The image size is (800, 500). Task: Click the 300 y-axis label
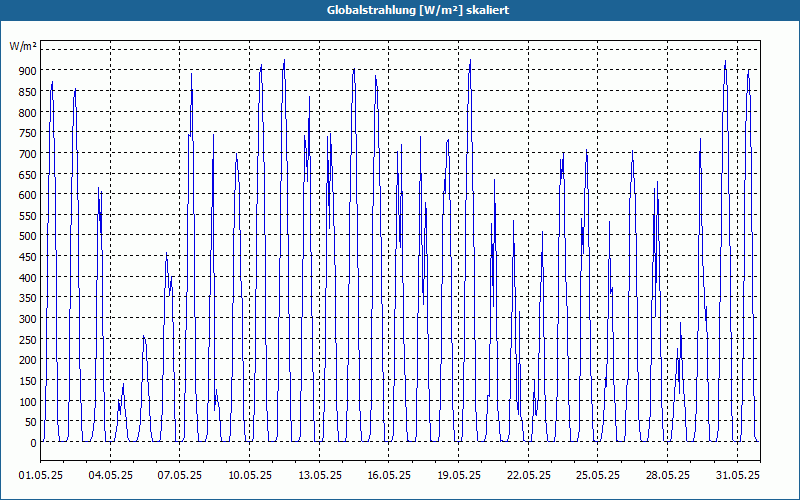coord(28,319)
